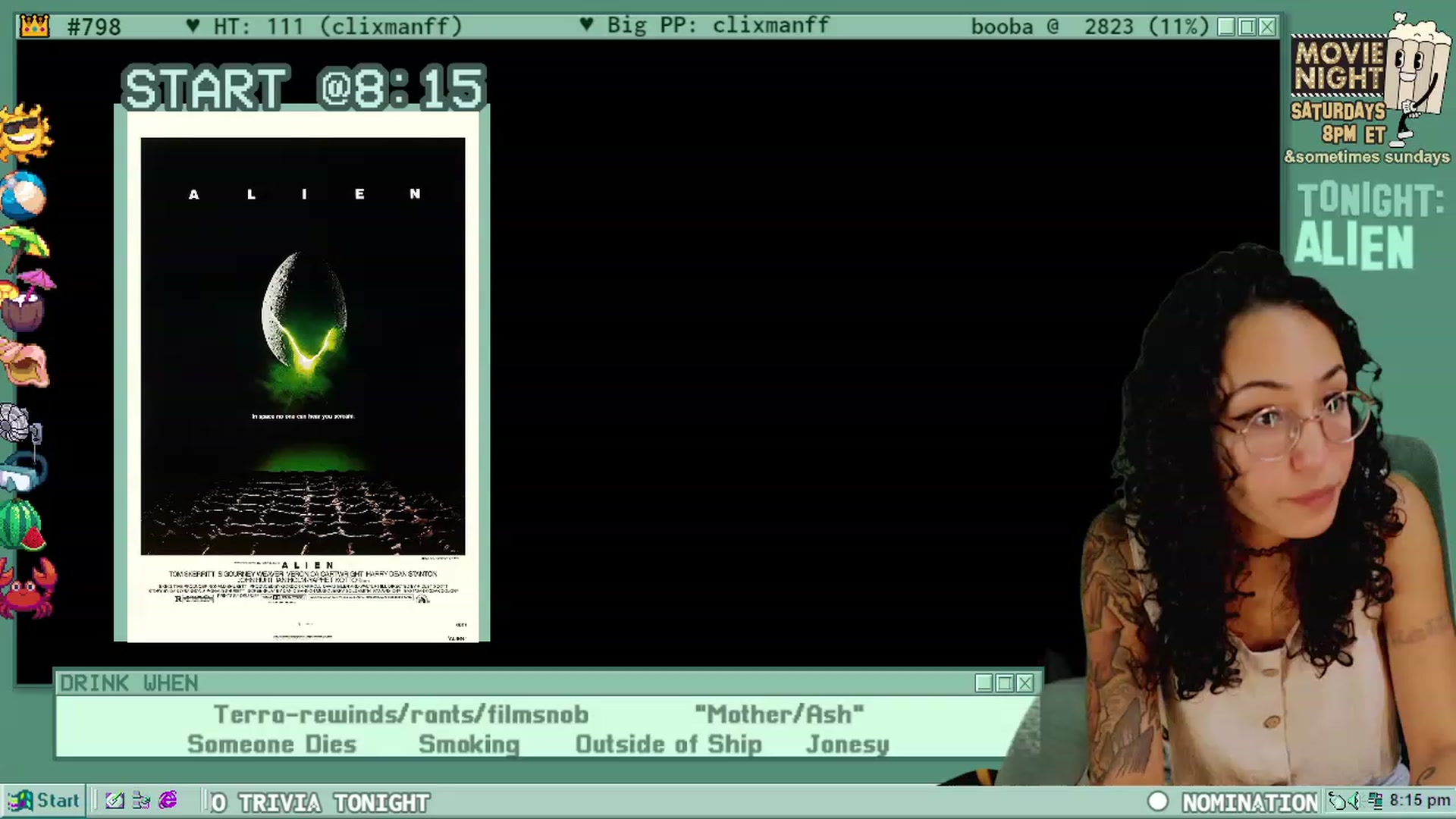1456x819 pixels.
Task: Click the electric fan icon
Action: click(20, 424)
